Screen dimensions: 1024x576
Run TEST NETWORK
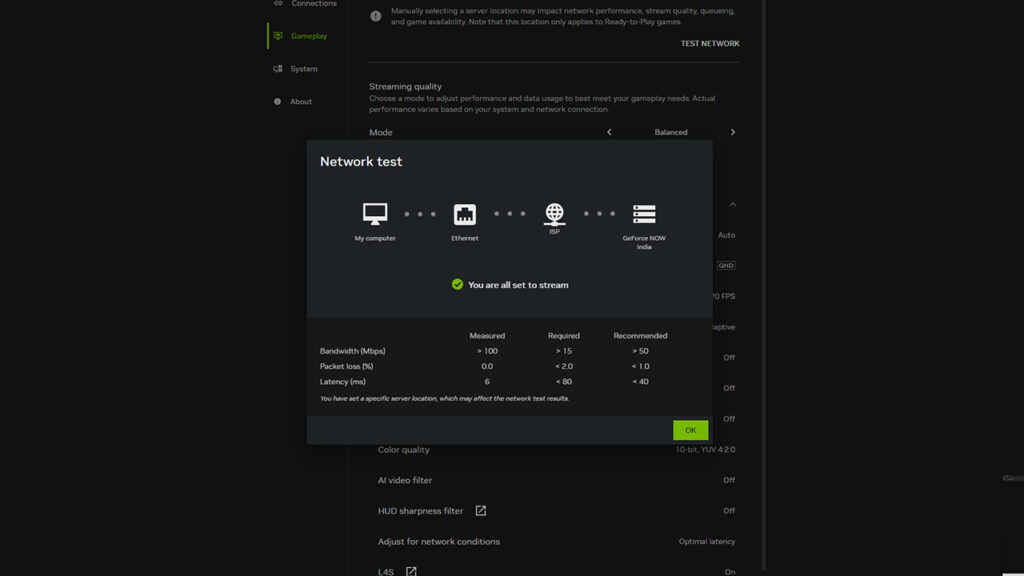(709, 43)
